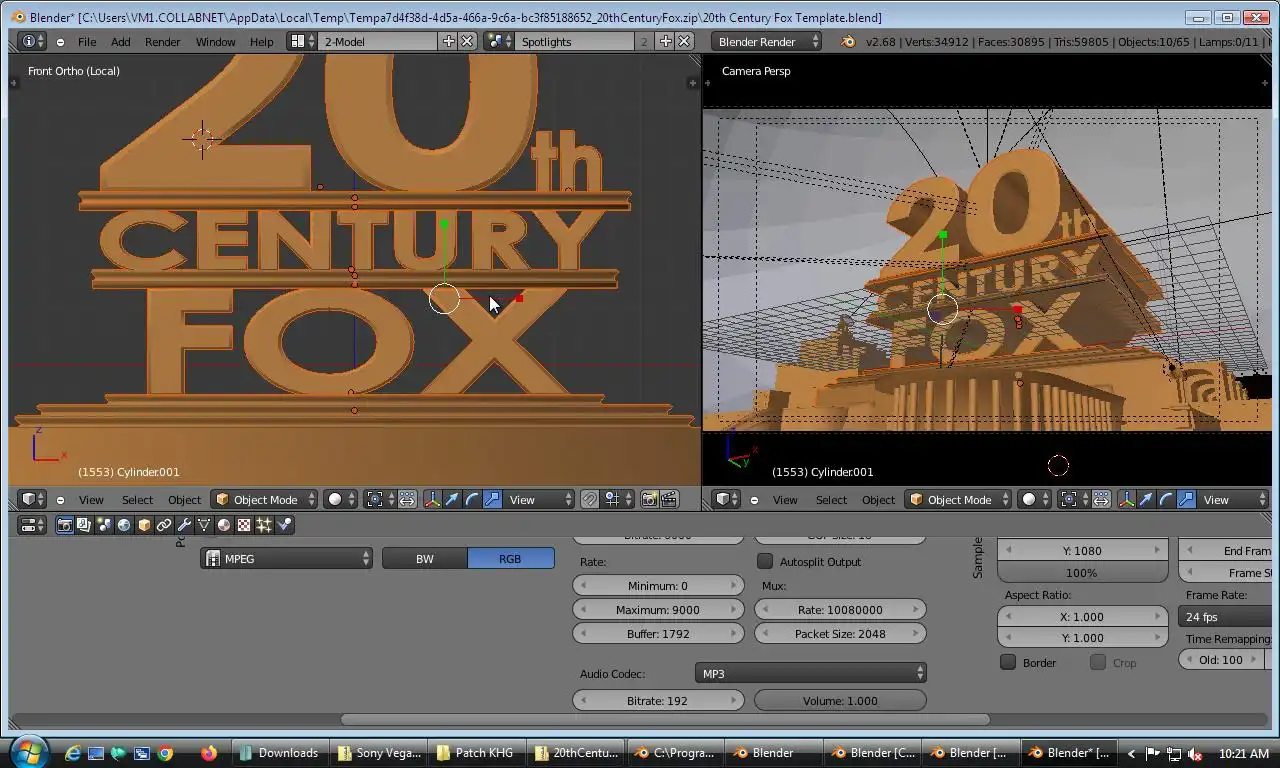The height and width of the screenshot is (768, 1280).
Task: Select rotate manipulator arc in Camera Persp viewport
Action: tap(1166, 499)
